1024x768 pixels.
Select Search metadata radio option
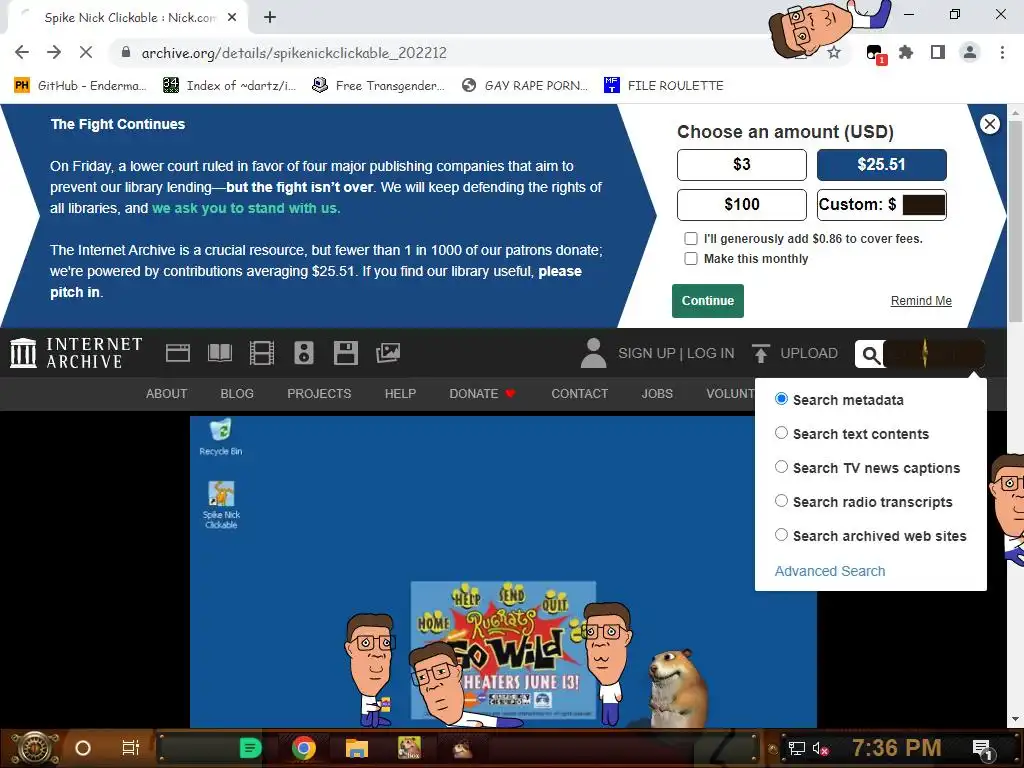781,399
